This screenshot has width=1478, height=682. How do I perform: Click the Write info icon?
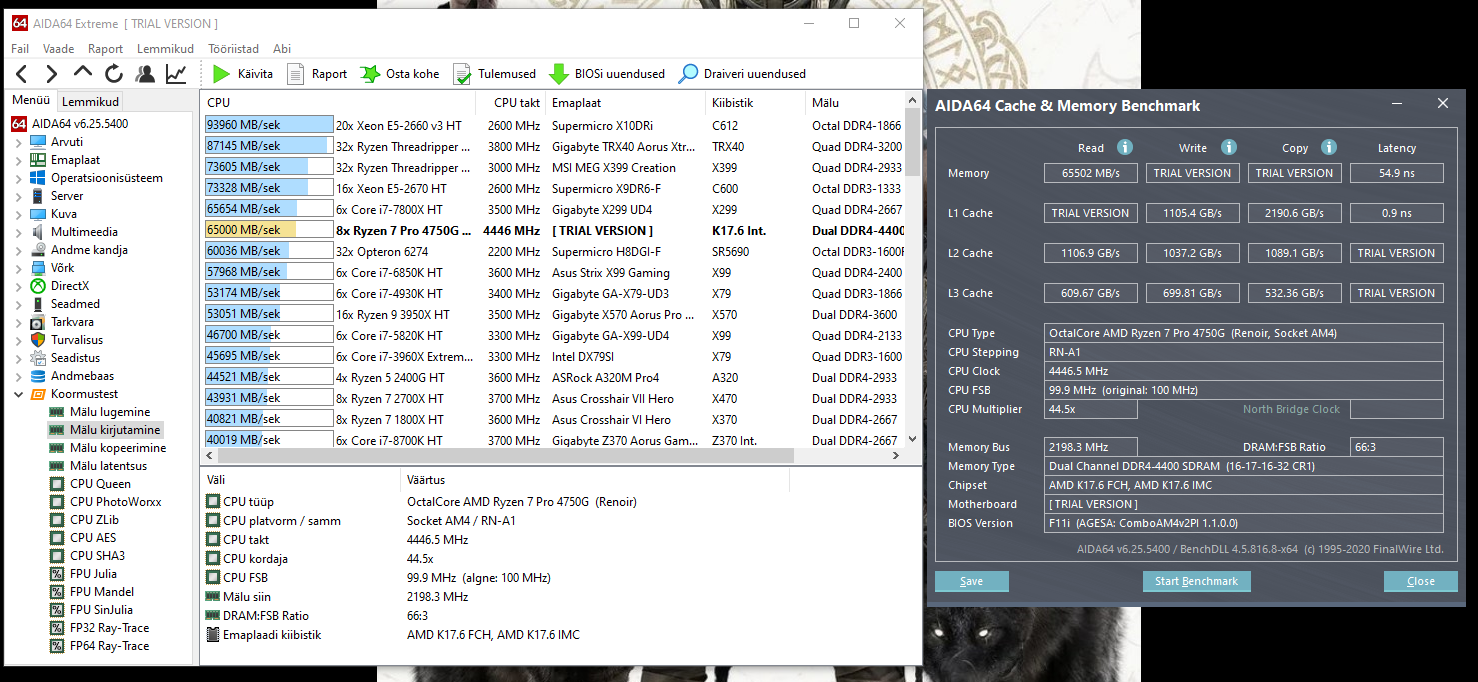click(1229, 147)
